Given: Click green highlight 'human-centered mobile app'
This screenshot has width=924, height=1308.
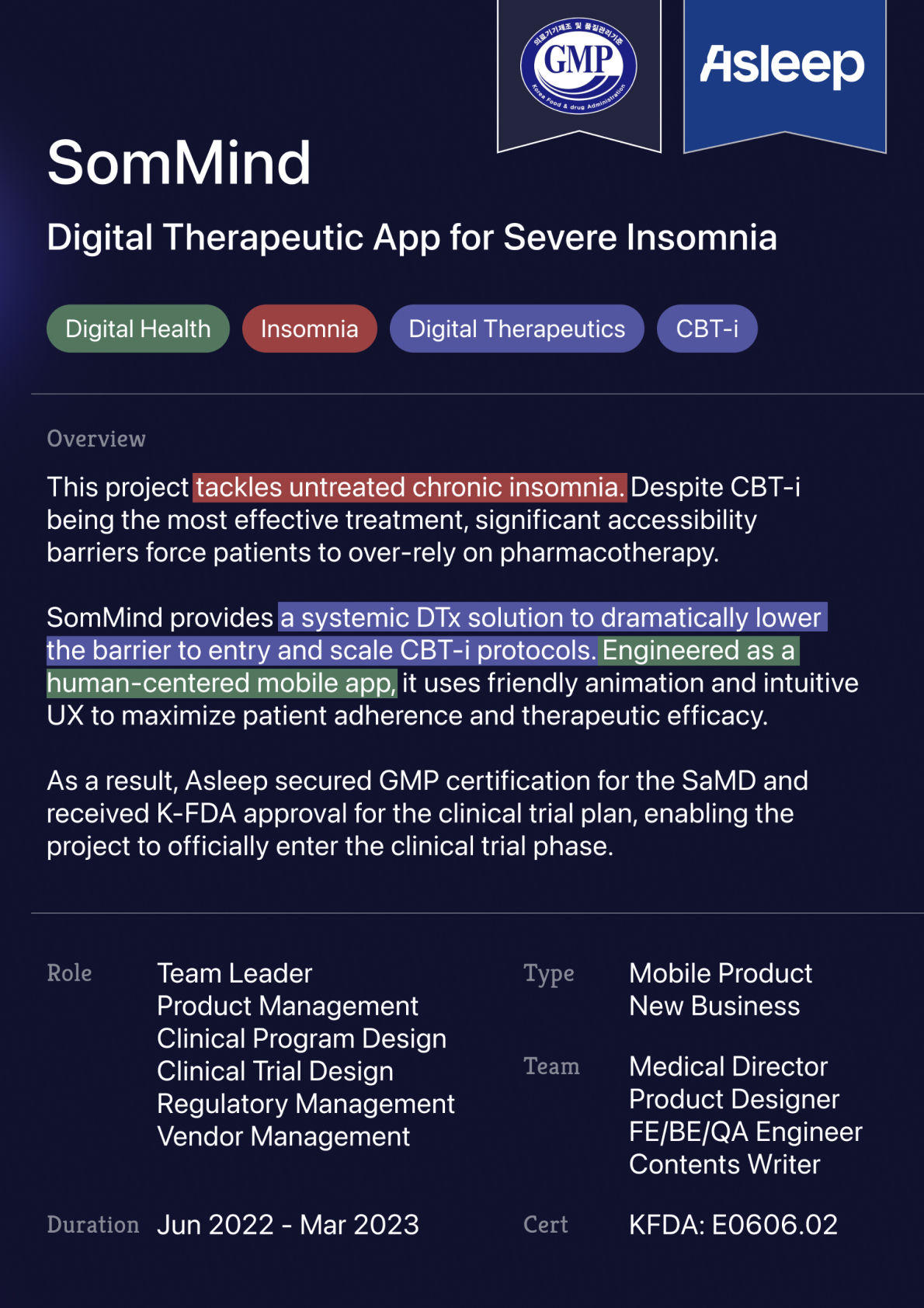Looking at the screenshot, I should click(221, 683).
